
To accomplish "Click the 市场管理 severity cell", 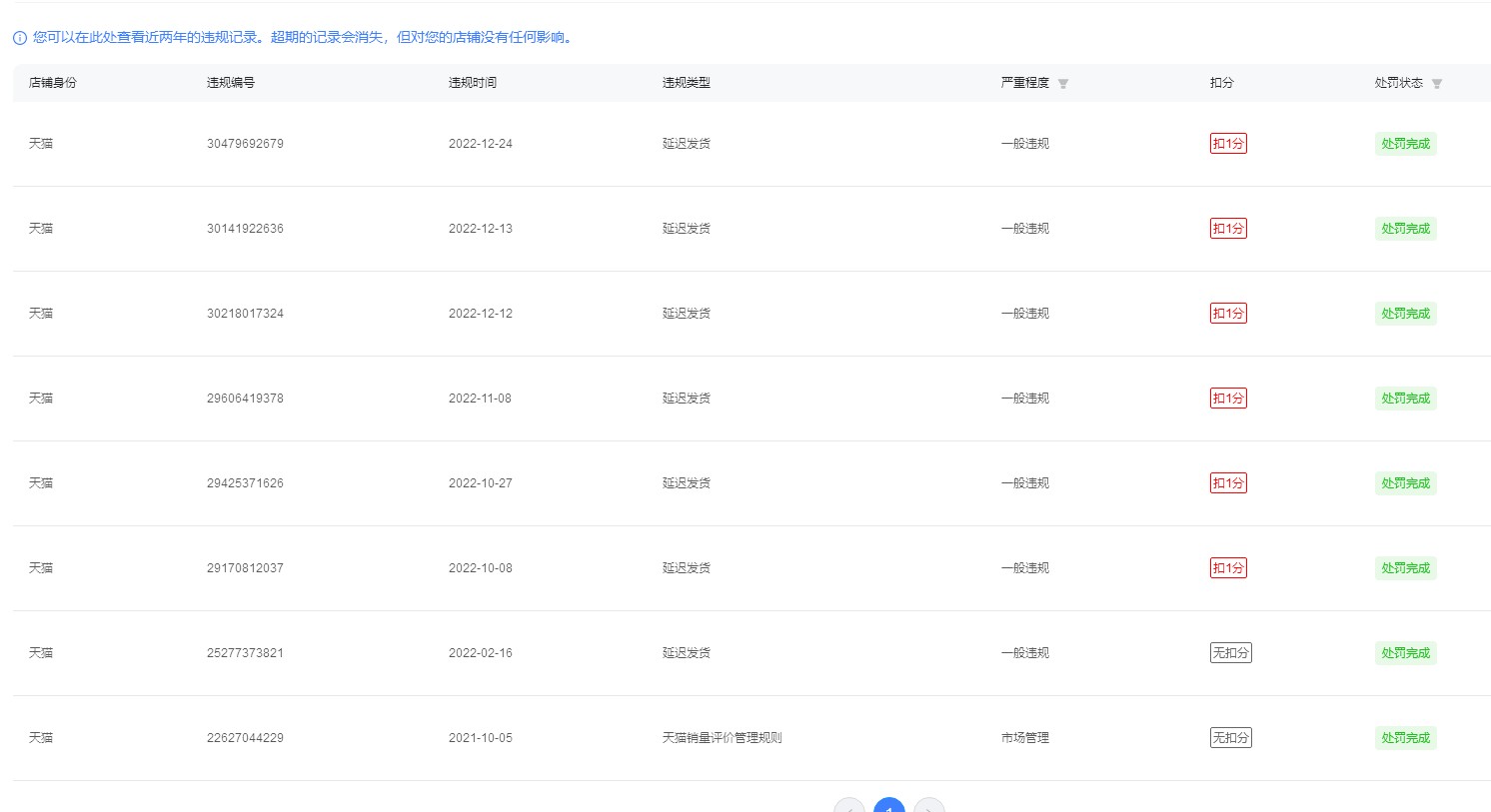I will 1025,738.
